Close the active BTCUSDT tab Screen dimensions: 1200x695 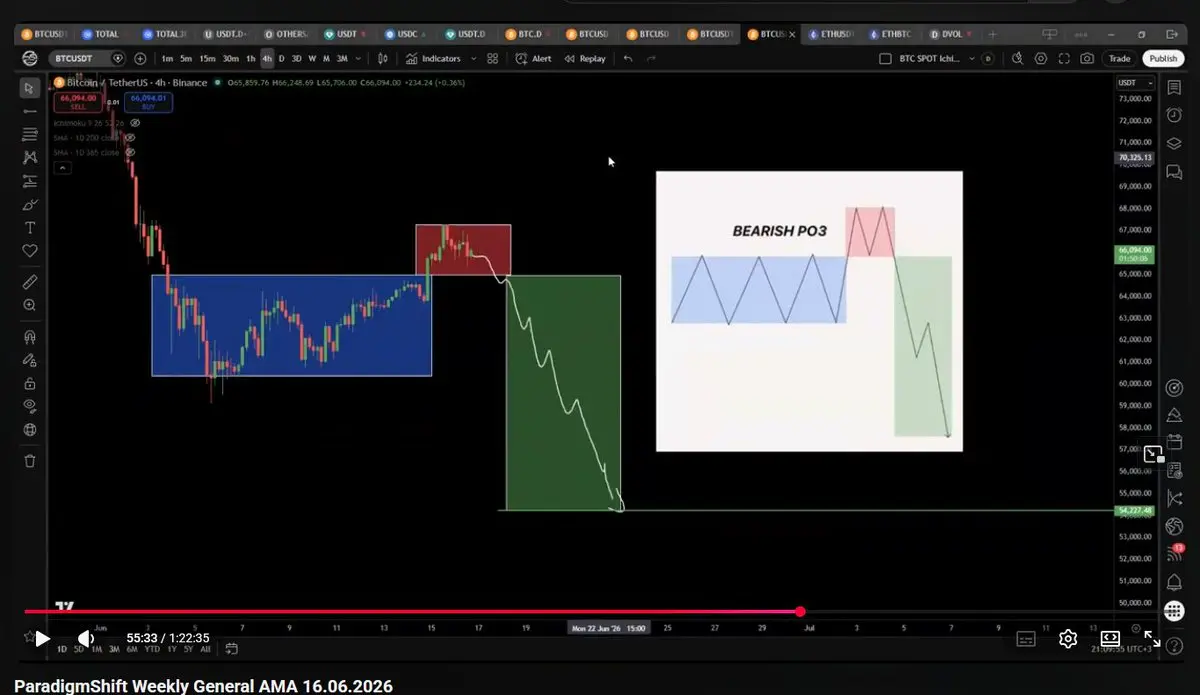pyautogui.click(x=793, y=34)
